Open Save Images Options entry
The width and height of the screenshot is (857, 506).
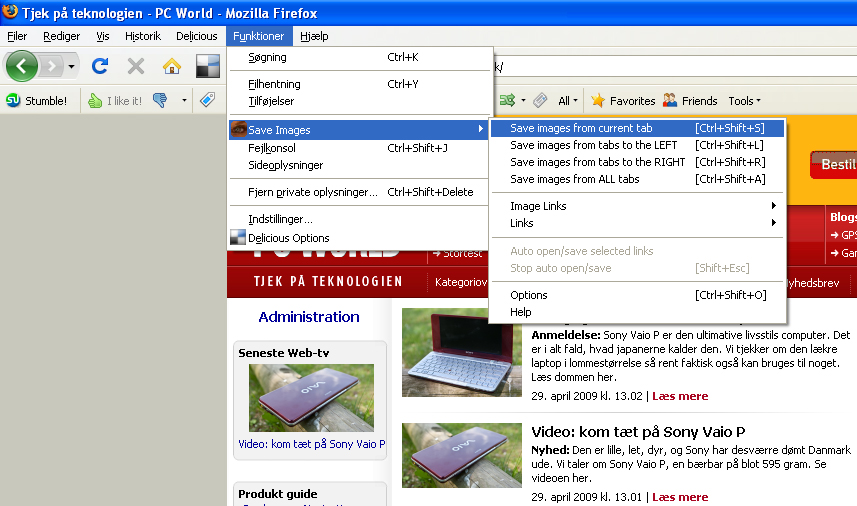(529, 295)
